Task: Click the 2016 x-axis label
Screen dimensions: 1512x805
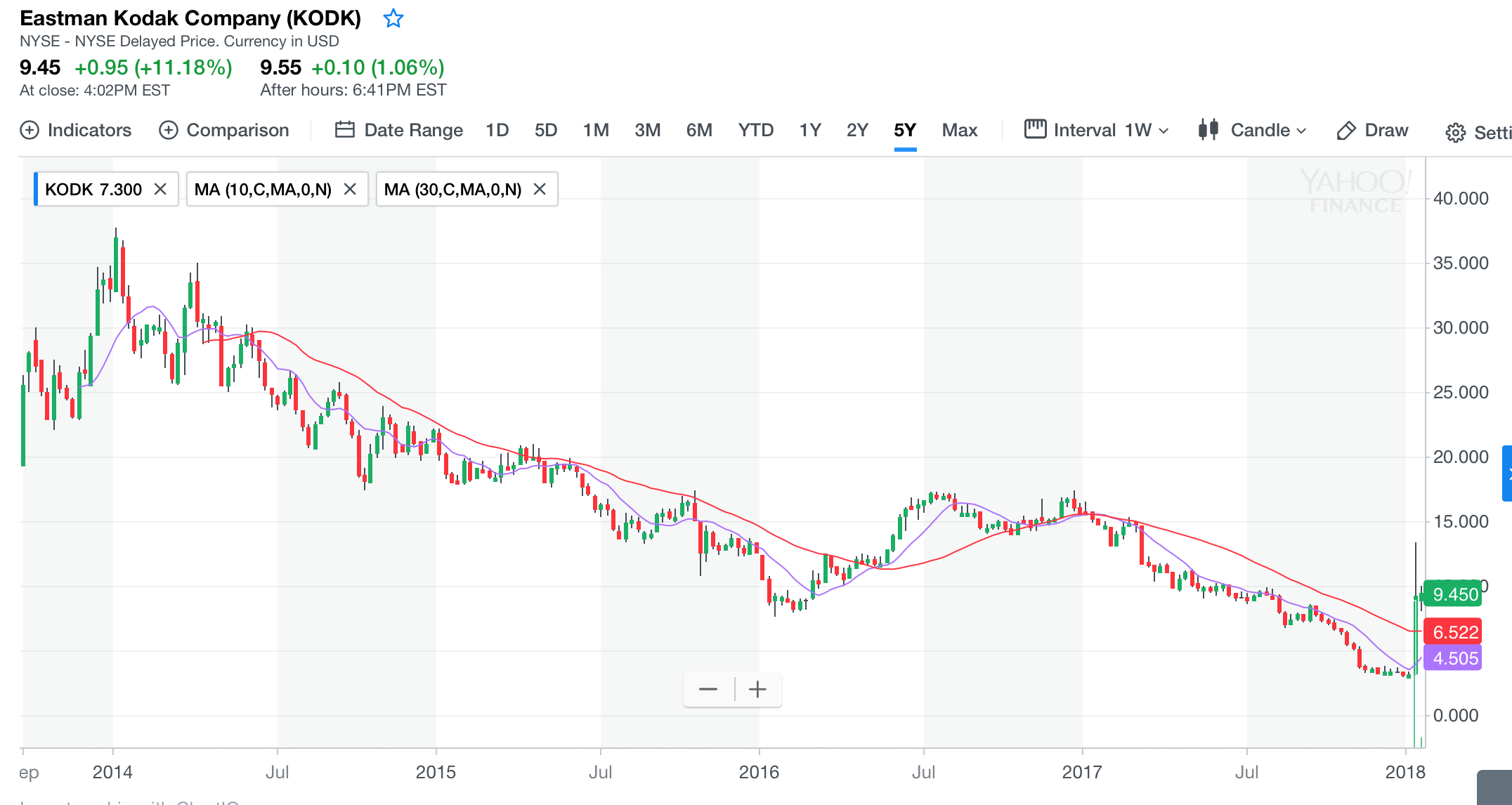Action: (x=759, y=772)
